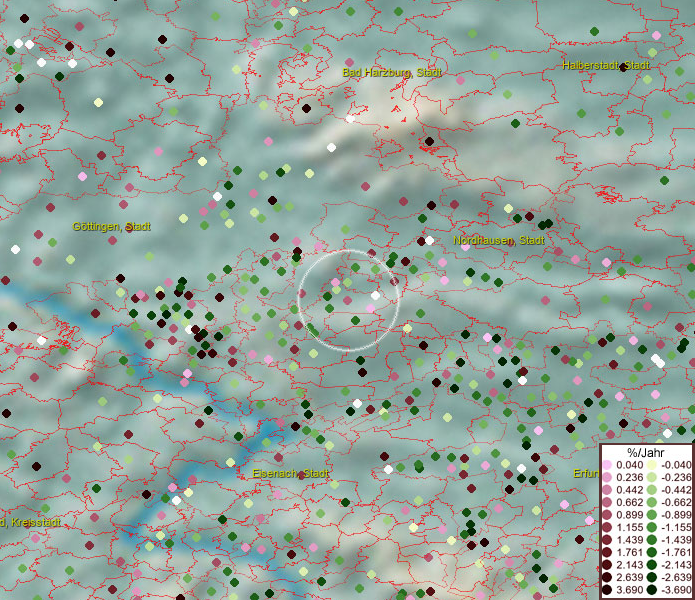Click the 0.662 legend value
This screenshot has height=600, width=695.
click(629, 503)
